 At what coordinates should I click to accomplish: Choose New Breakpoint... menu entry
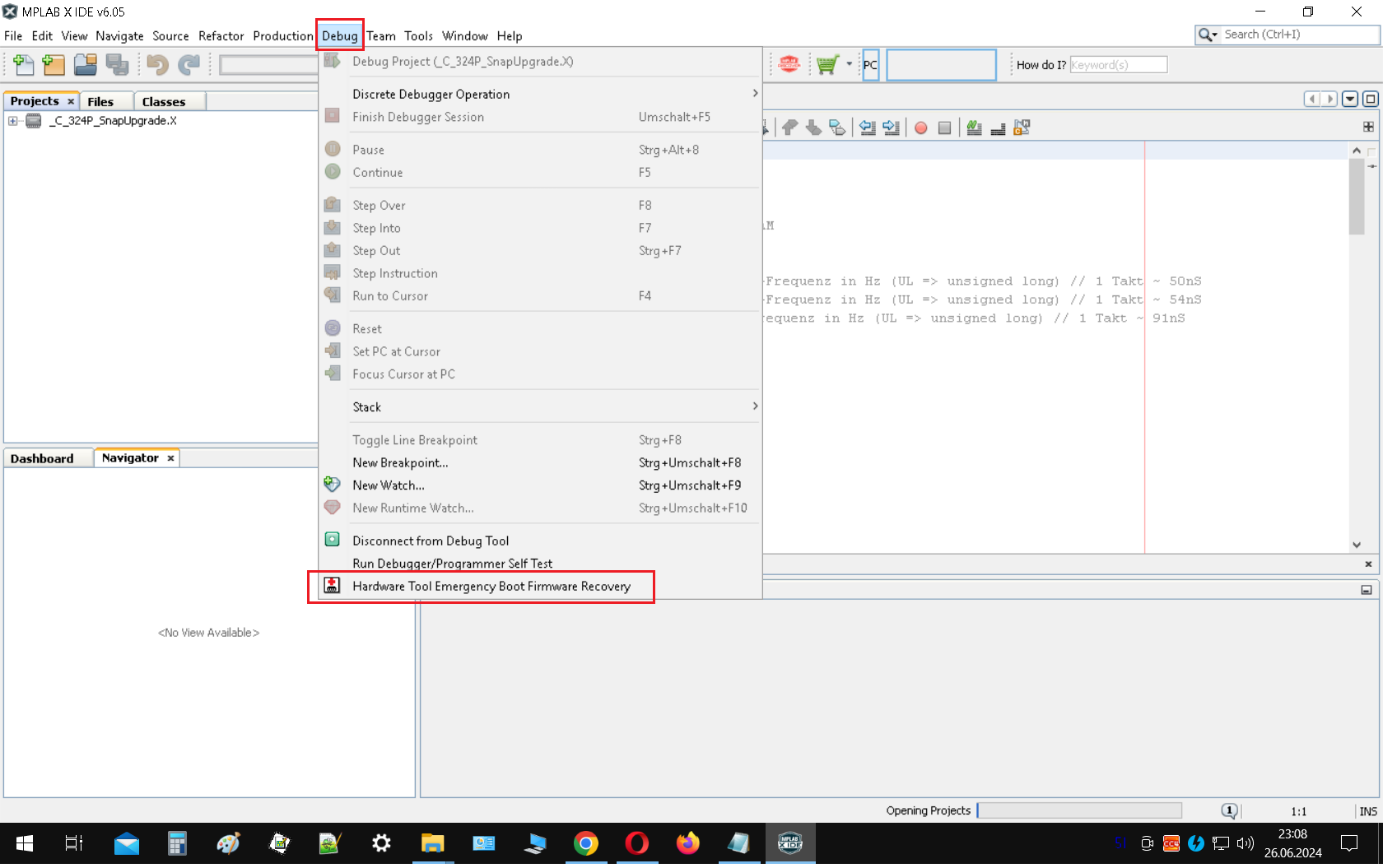pyautogui.click(x=540, y=462)
